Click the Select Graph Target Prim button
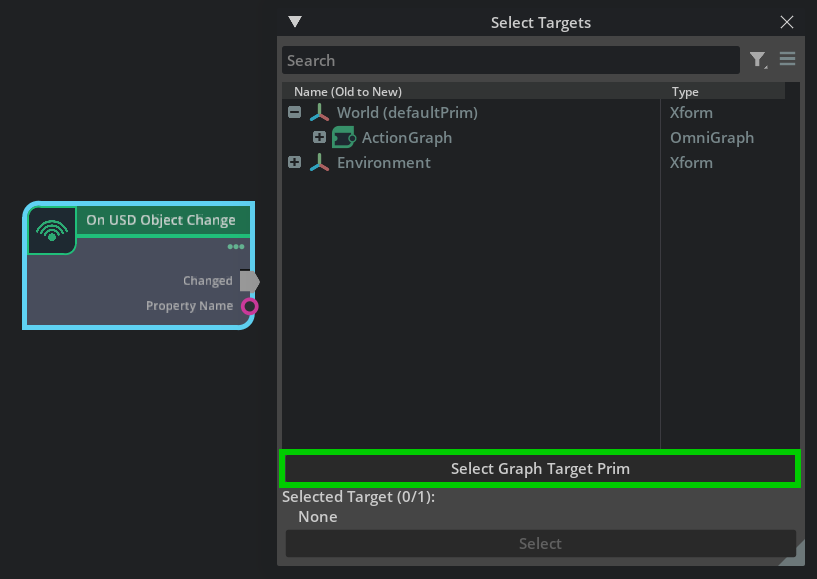 pyautogui.click(x=540, y=469)
